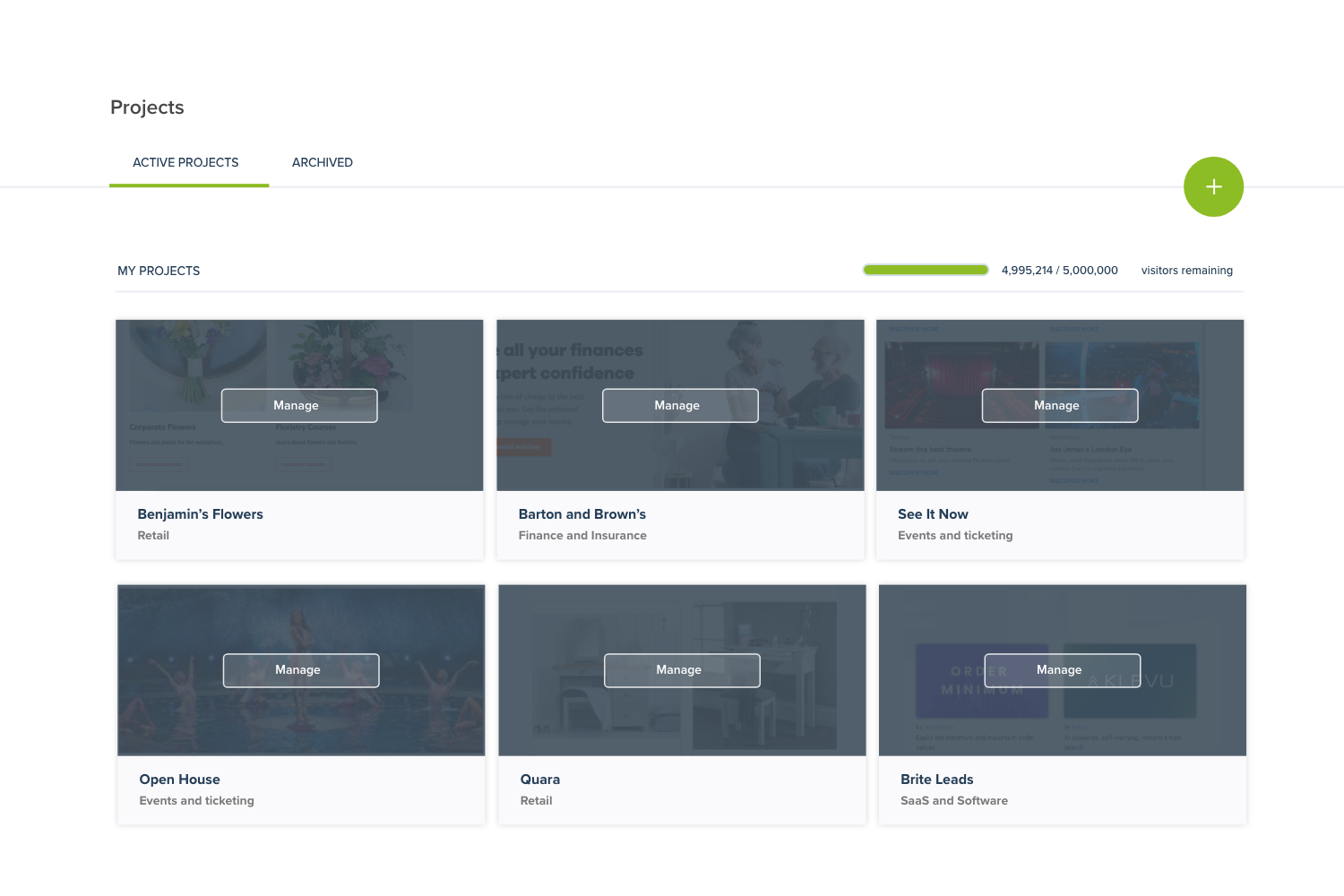Manage the See It Now project
The height and width of the screenshot is (896, 1344).
point(1060,405)
